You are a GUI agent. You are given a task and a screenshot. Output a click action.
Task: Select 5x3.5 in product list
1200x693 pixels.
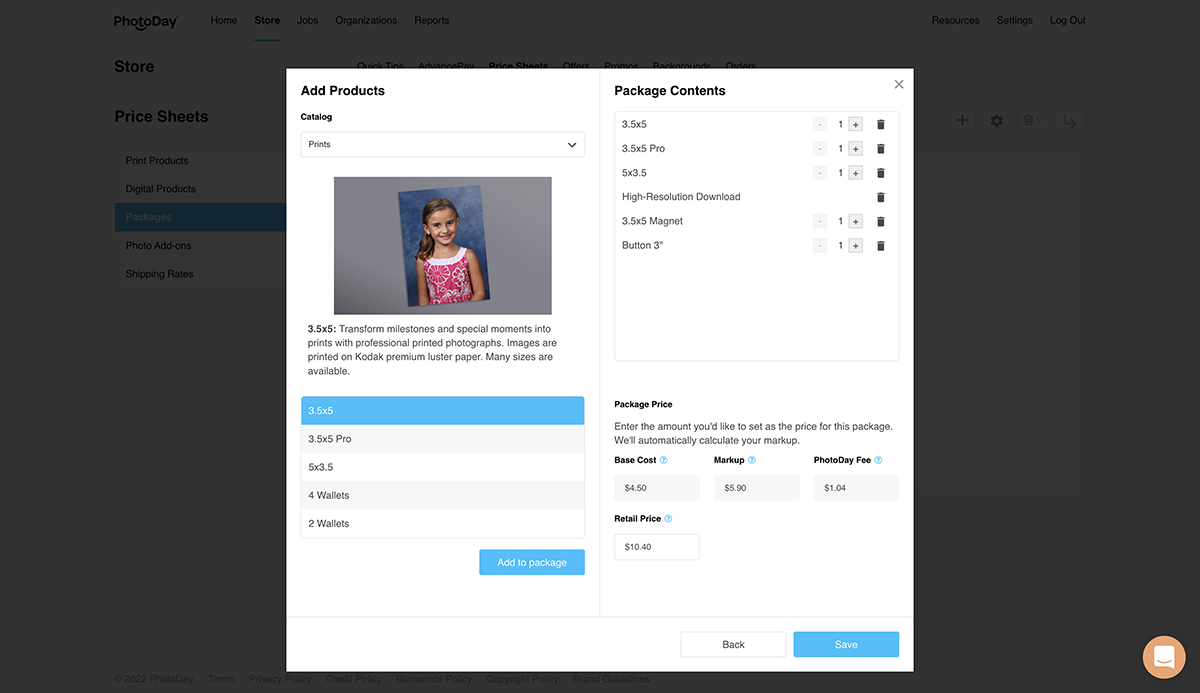443,467
